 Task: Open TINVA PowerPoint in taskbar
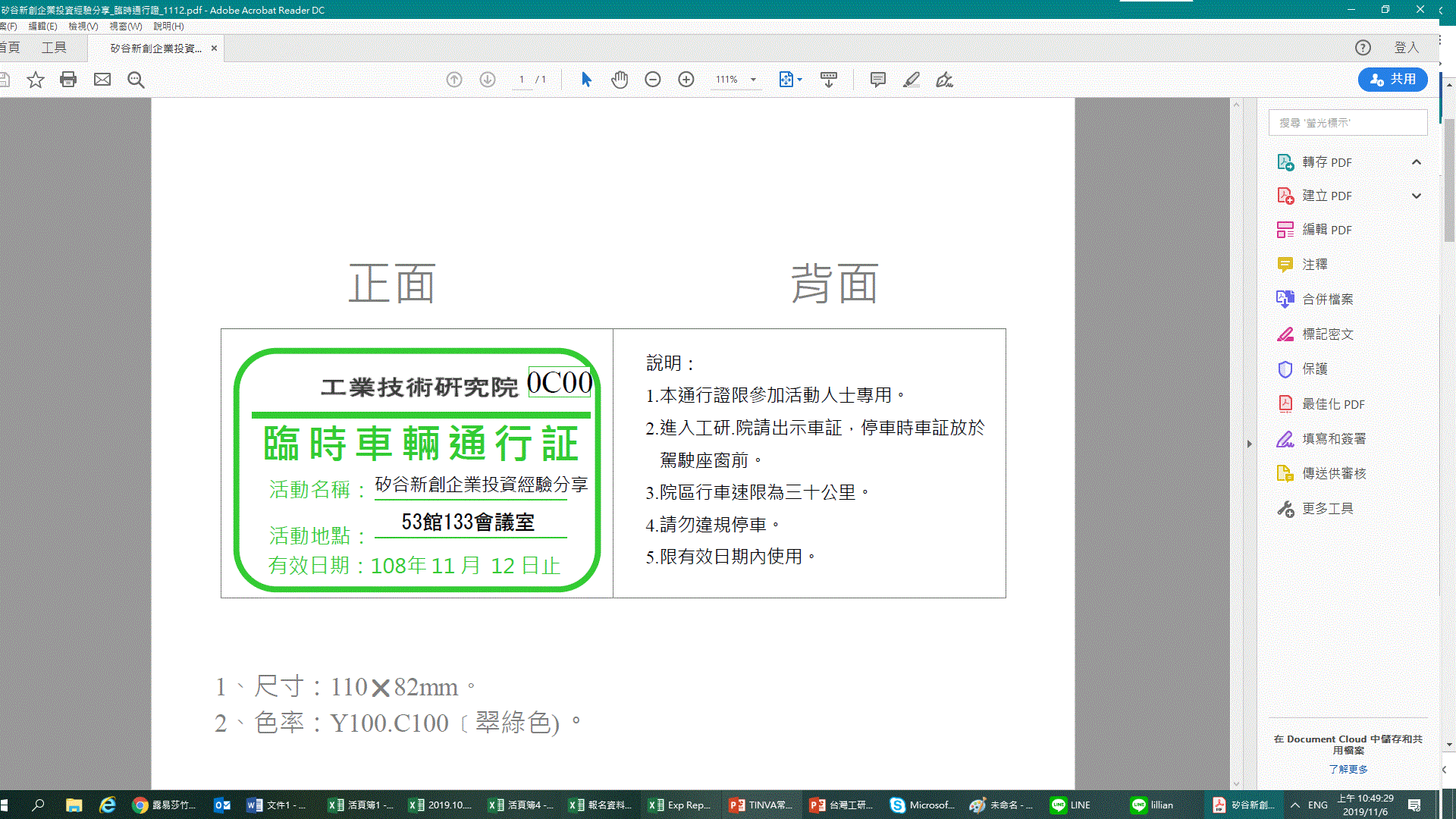[x=761, y=805]
